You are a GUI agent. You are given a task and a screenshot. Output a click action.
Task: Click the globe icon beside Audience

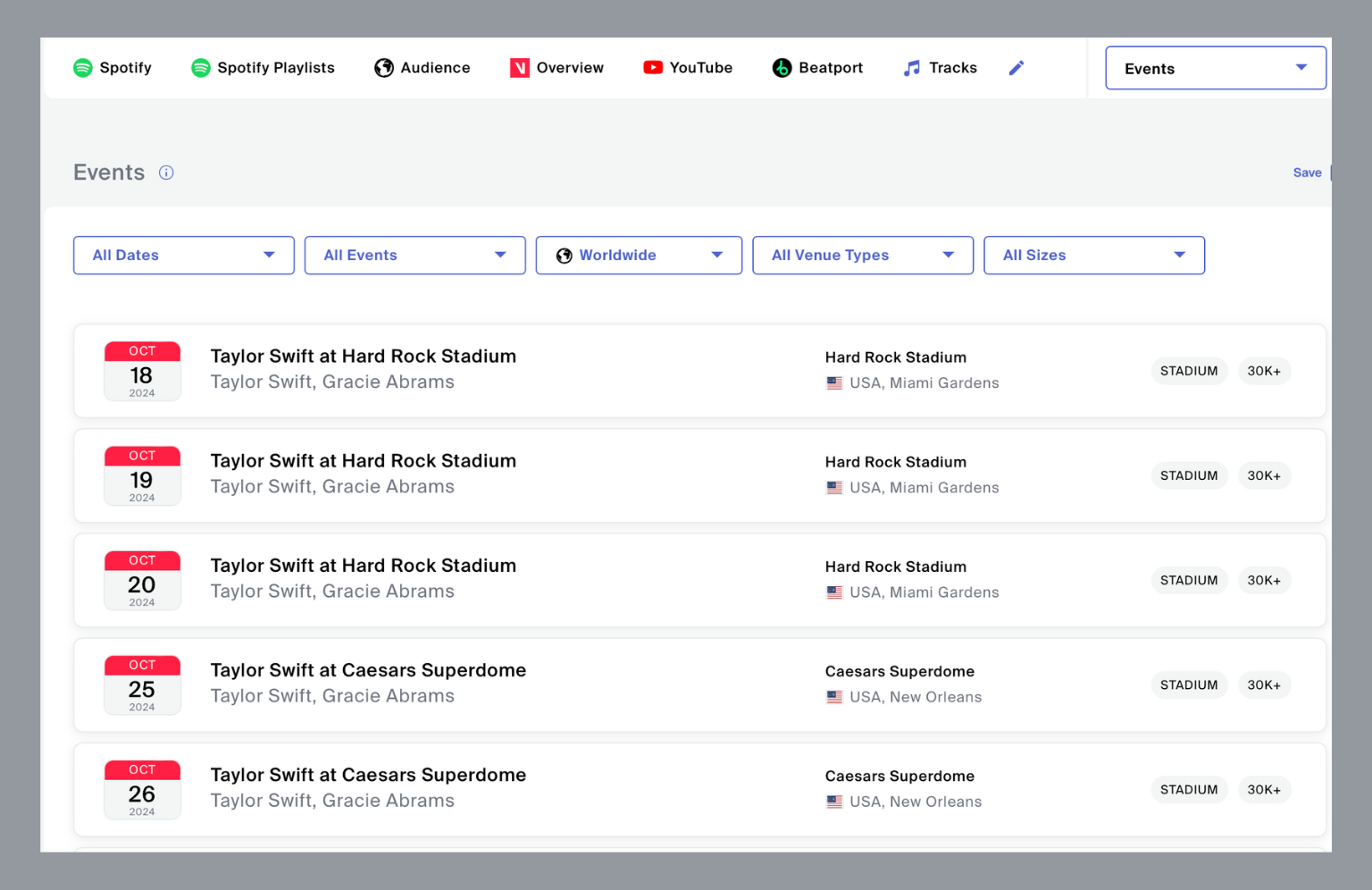coord(384,68)
